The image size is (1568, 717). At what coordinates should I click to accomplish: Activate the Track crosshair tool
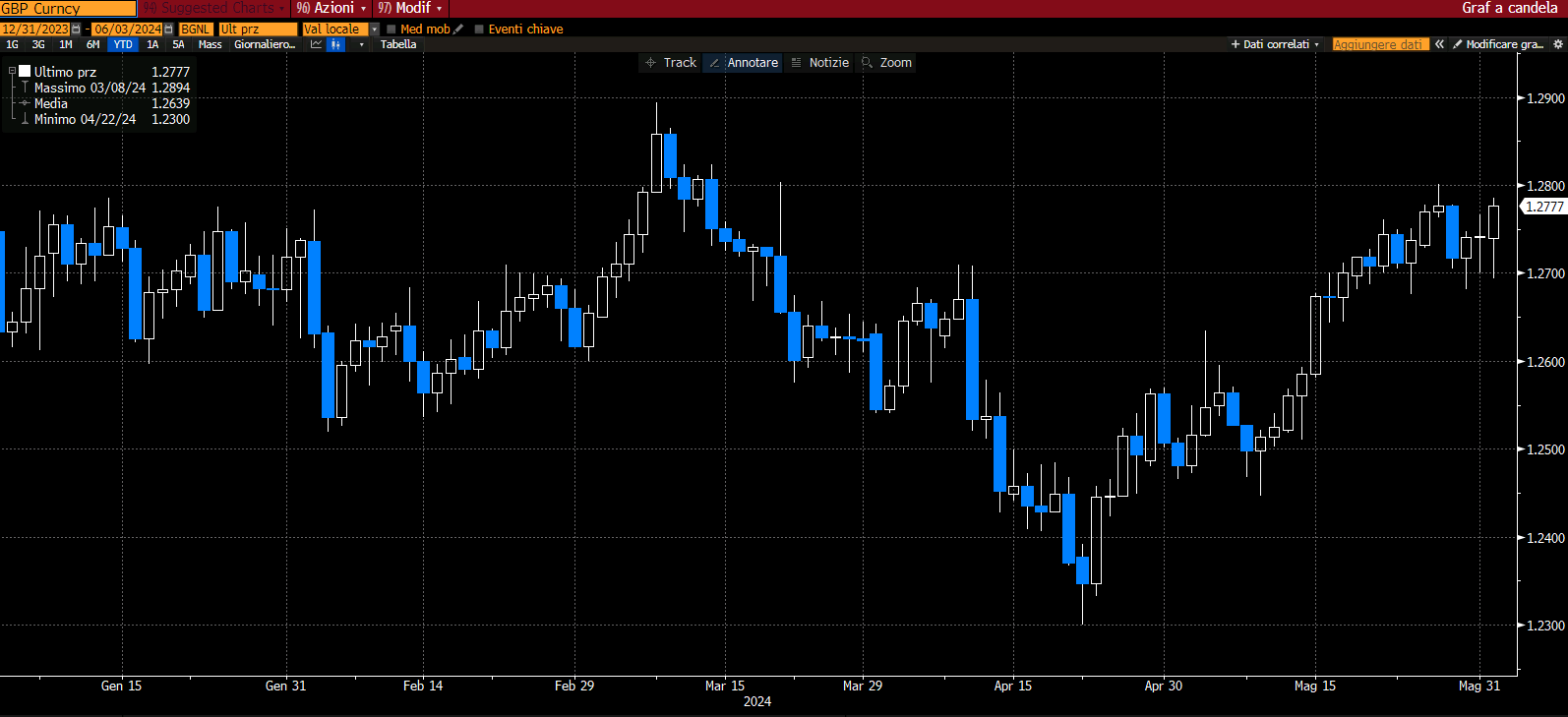coord(670,63)
